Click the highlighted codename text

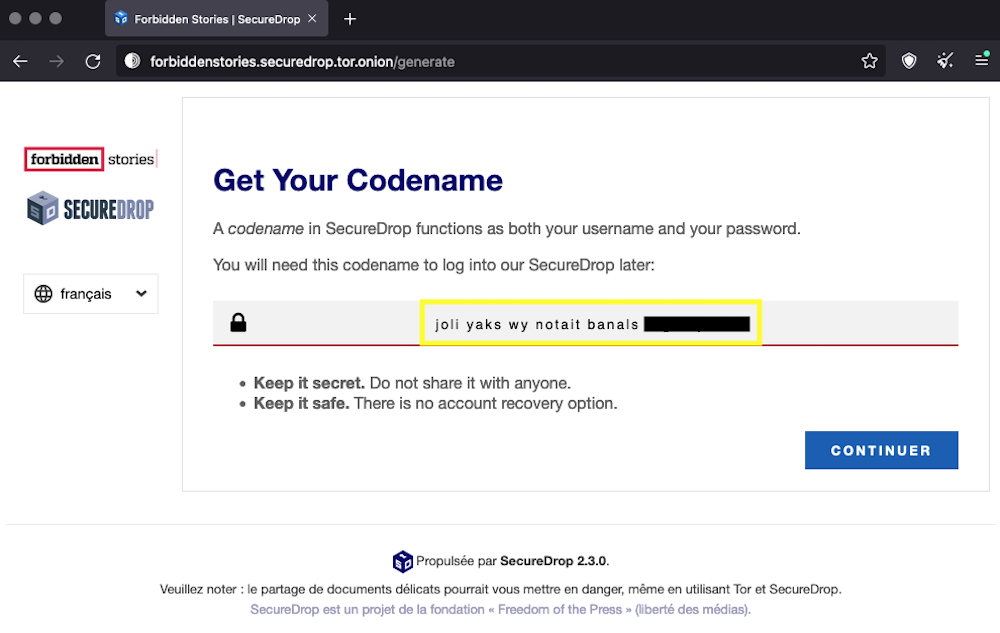tap(537, 324)
